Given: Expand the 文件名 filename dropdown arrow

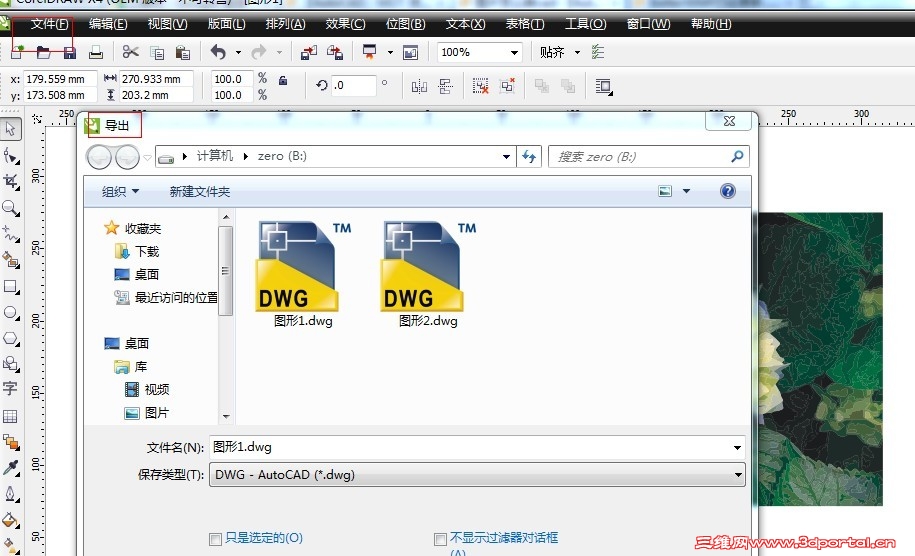Looking at the screenshot, I should 737,447.
